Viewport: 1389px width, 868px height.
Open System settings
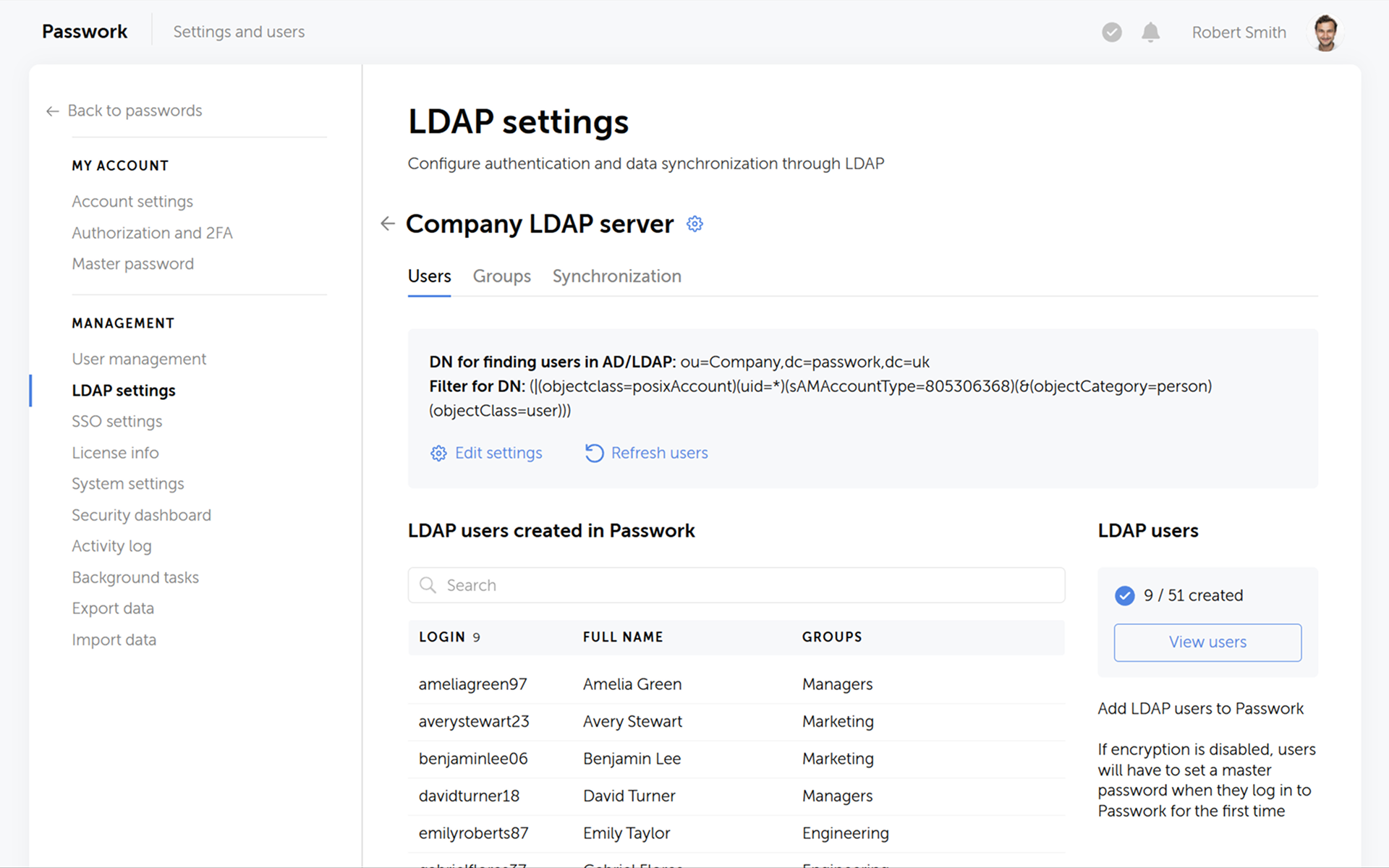127,484
